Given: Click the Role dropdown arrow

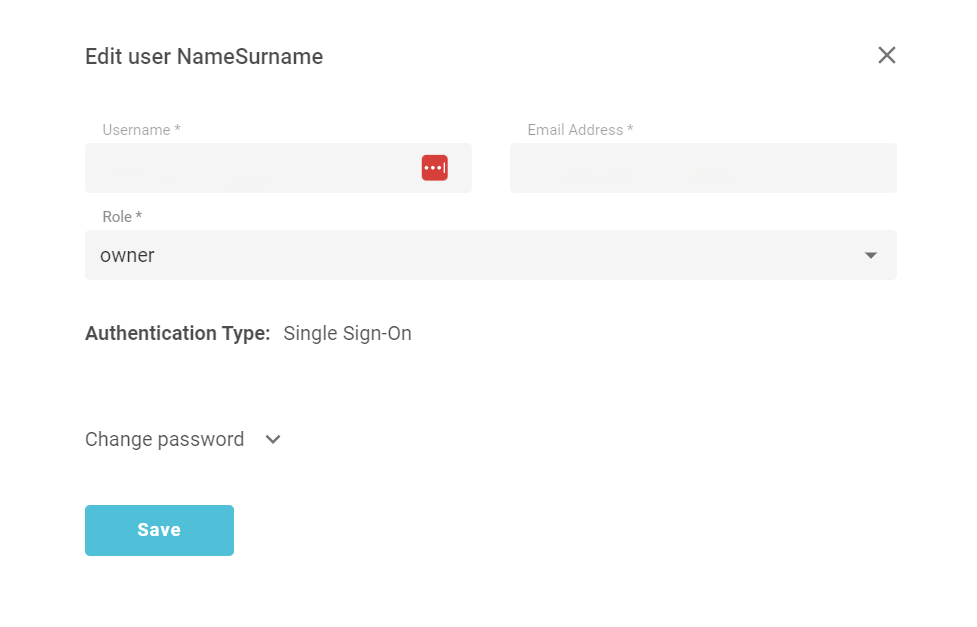Looking at the screenshot, I should 870,255.
